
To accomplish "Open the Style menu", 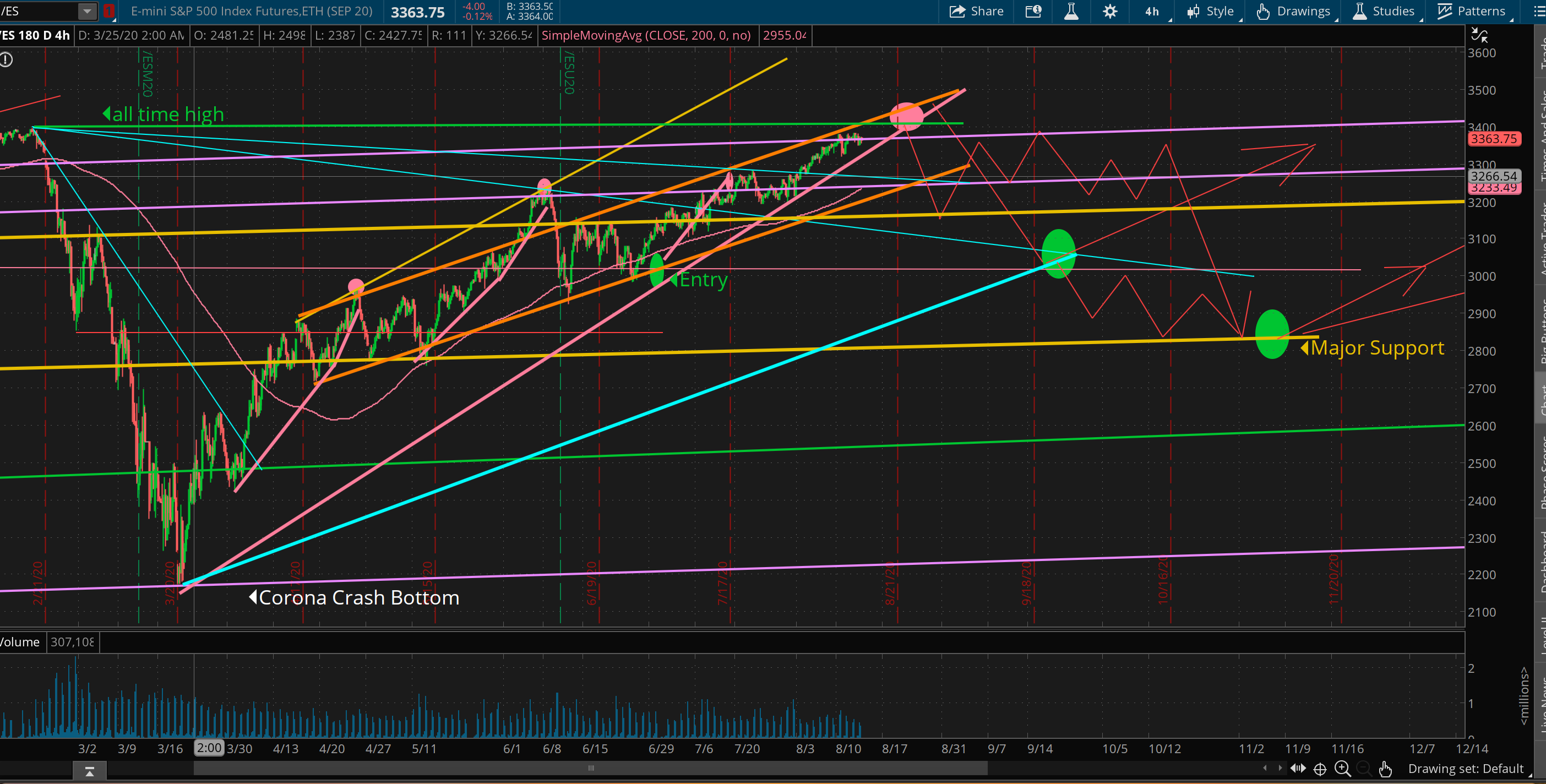I will pos(1211,12).
